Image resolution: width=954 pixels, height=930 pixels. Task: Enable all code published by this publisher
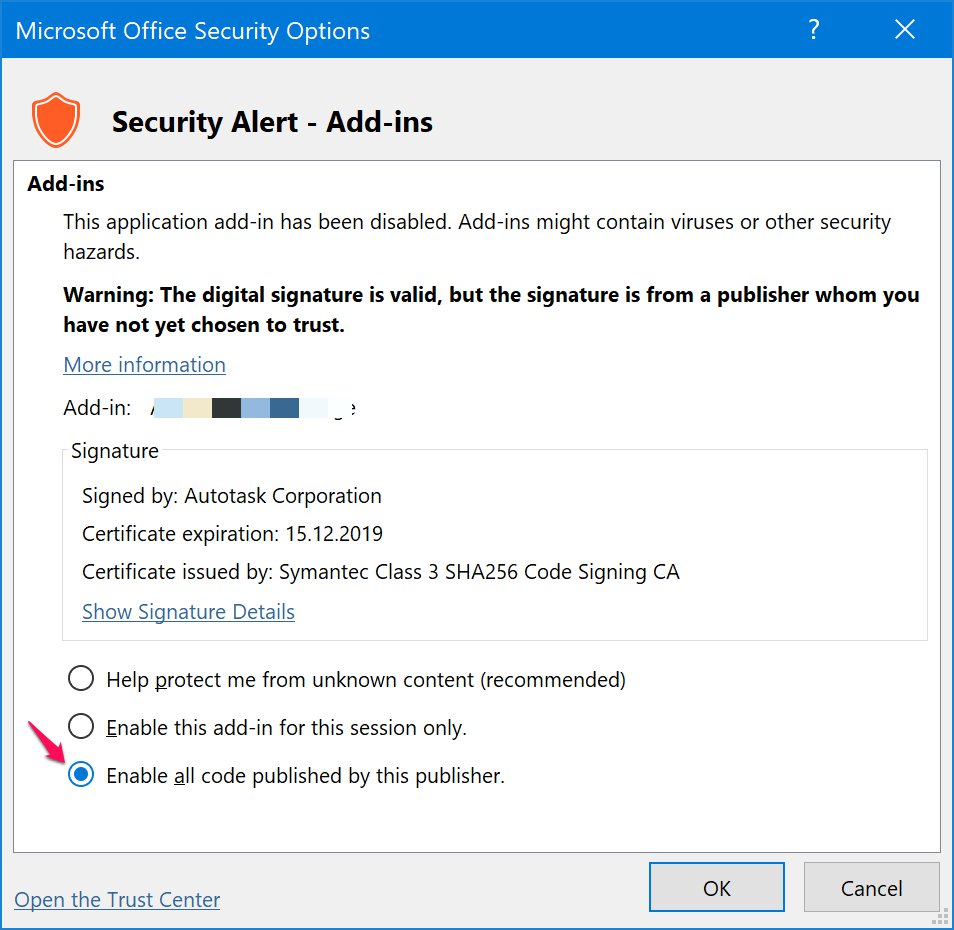coord(81,774)
